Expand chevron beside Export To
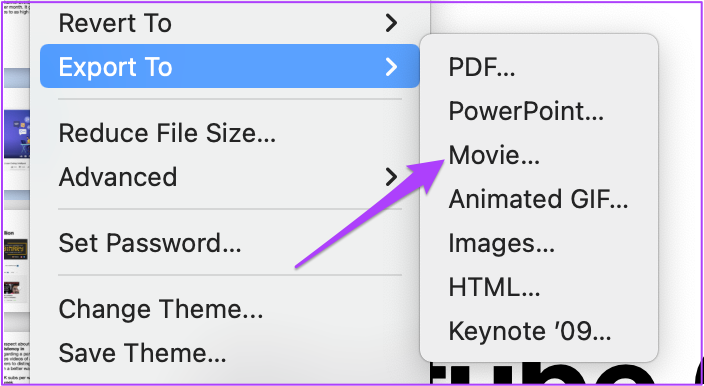The height and width of the screenshot is (386, 704). (x=392, y=67)
